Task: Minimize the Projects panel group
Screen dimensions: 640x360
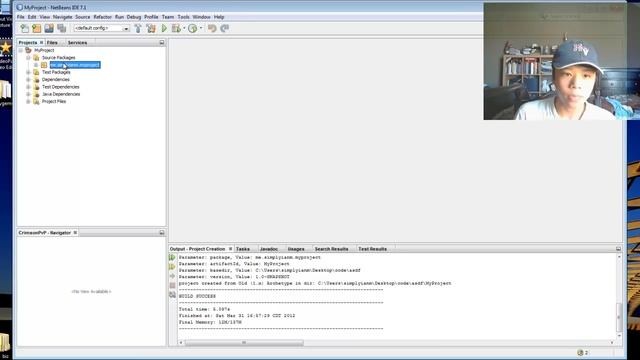Action: (162, 42)
